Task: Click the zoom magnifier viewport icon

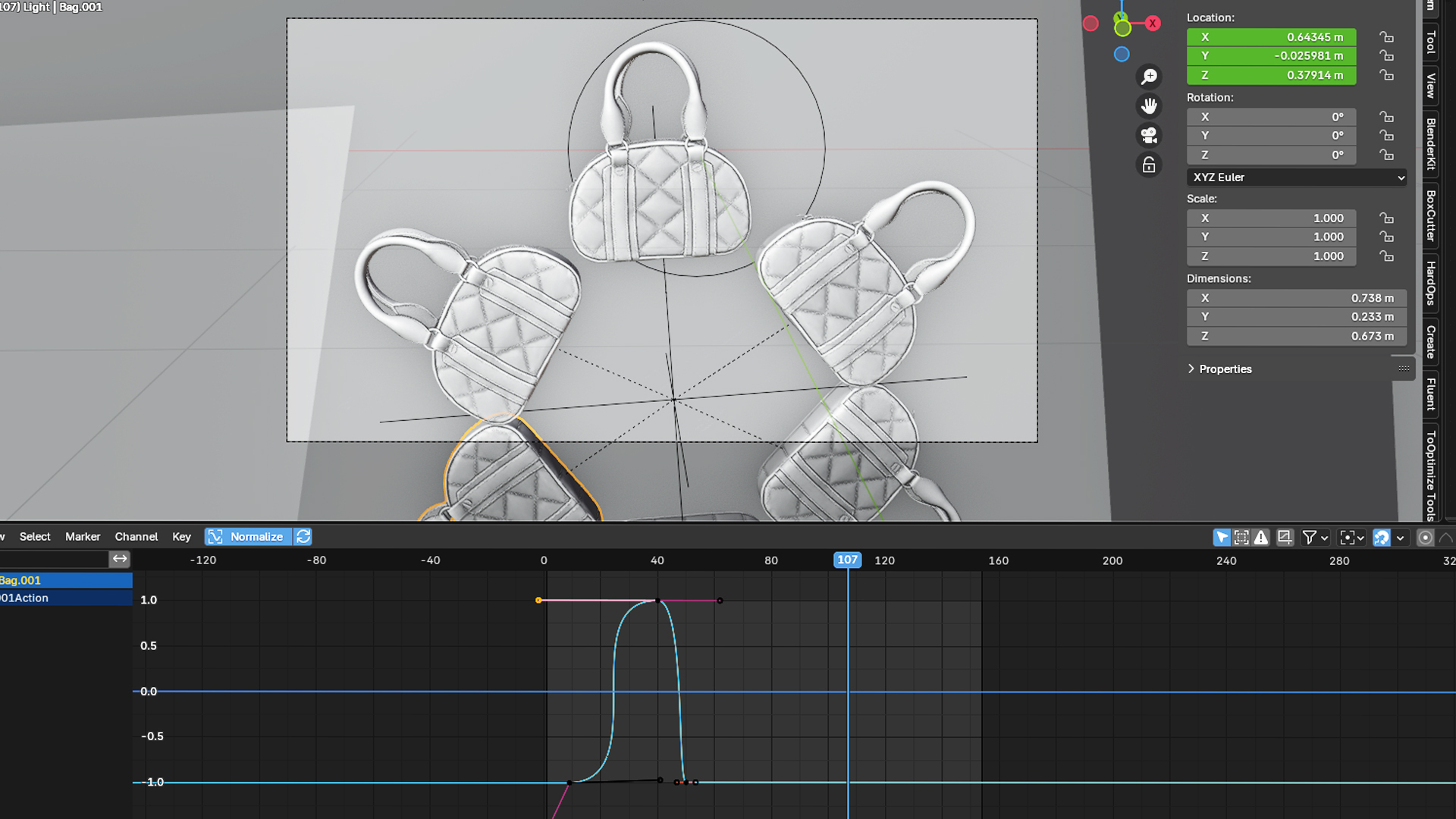Action: tap(1150, 77)
